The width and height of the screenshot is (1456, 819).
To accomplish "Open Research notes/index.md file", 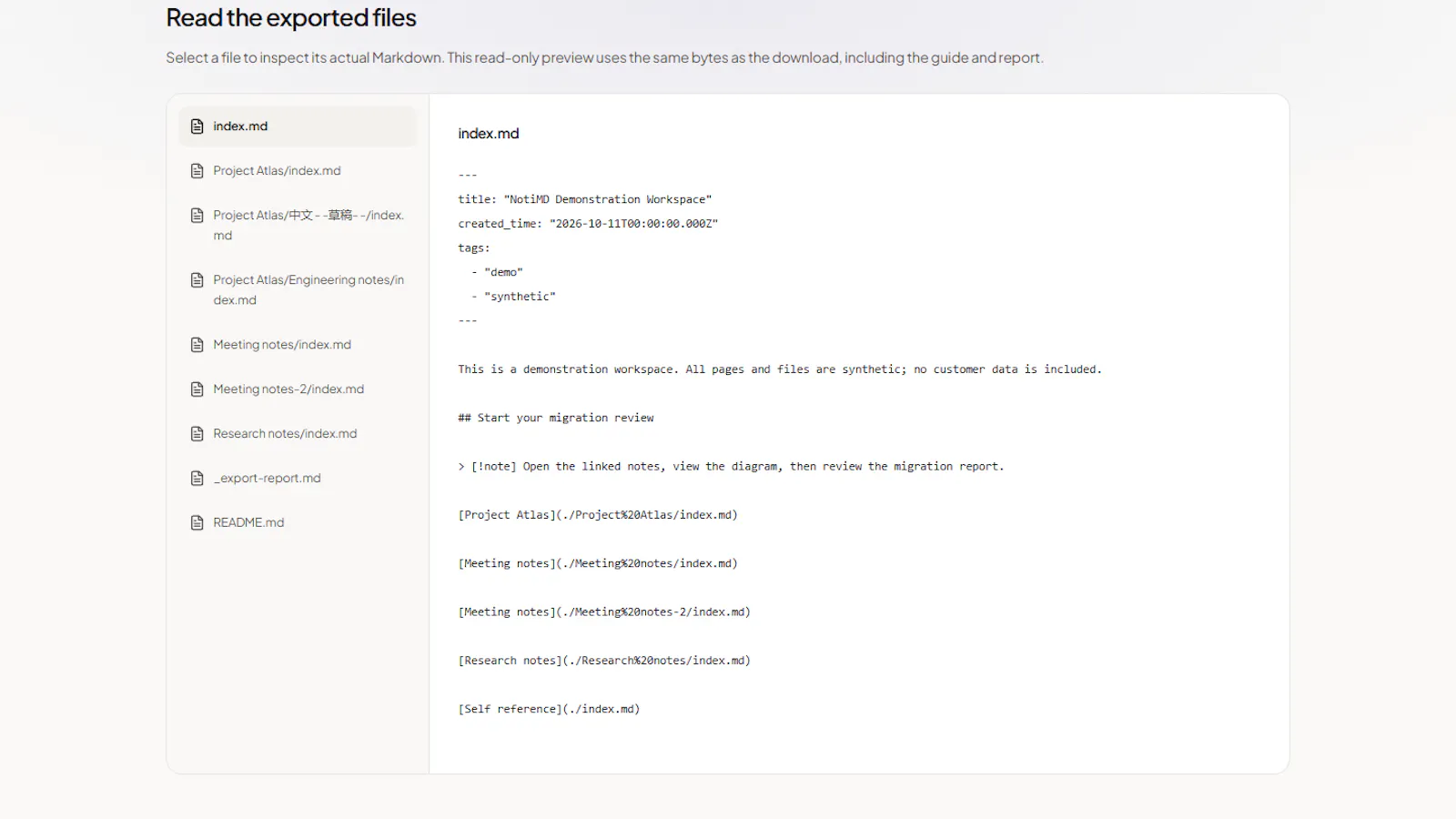I will pos(298,434).
